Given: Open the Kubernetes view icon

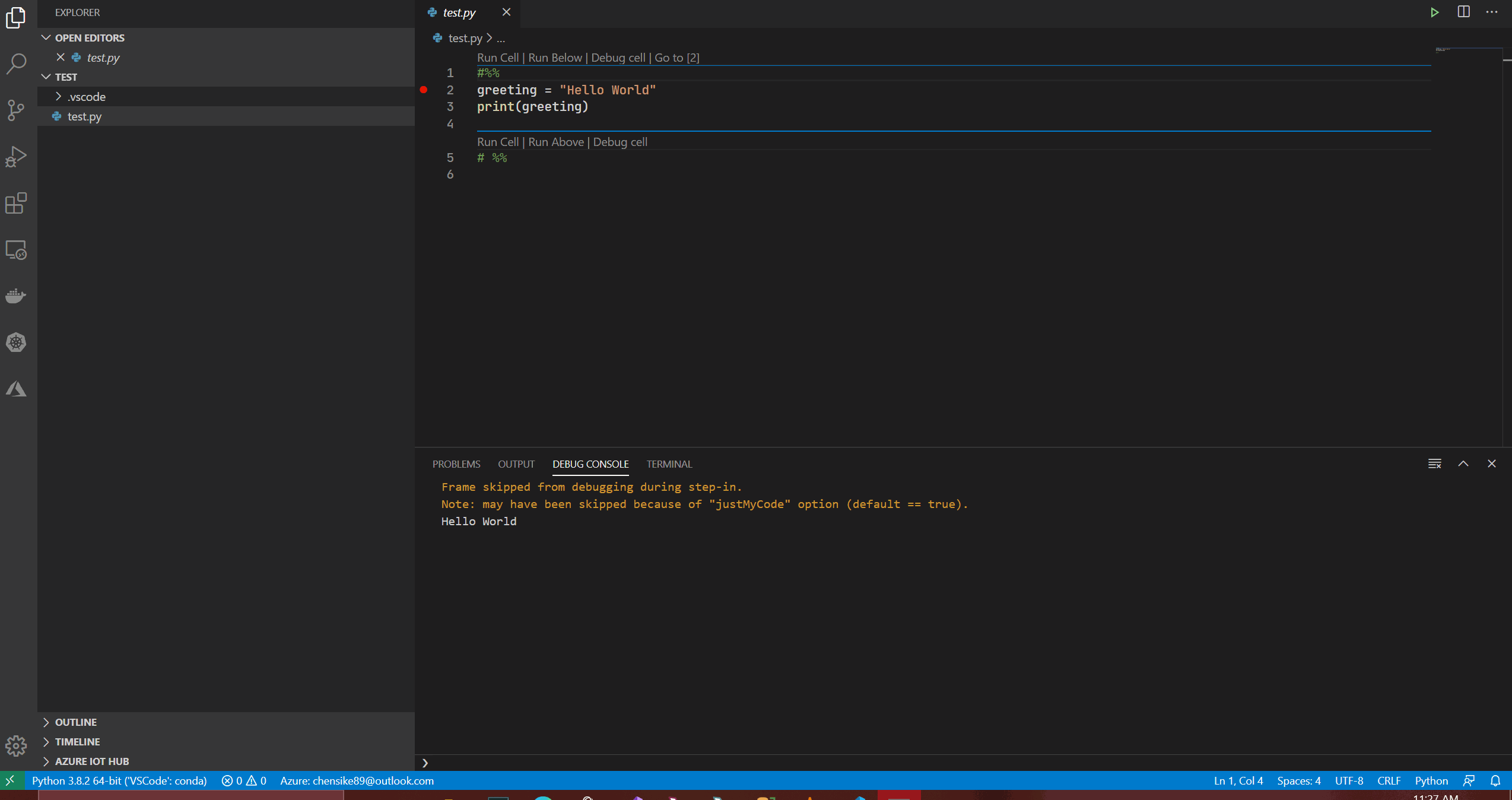Looking at the screenshot, I should point(16,342).
